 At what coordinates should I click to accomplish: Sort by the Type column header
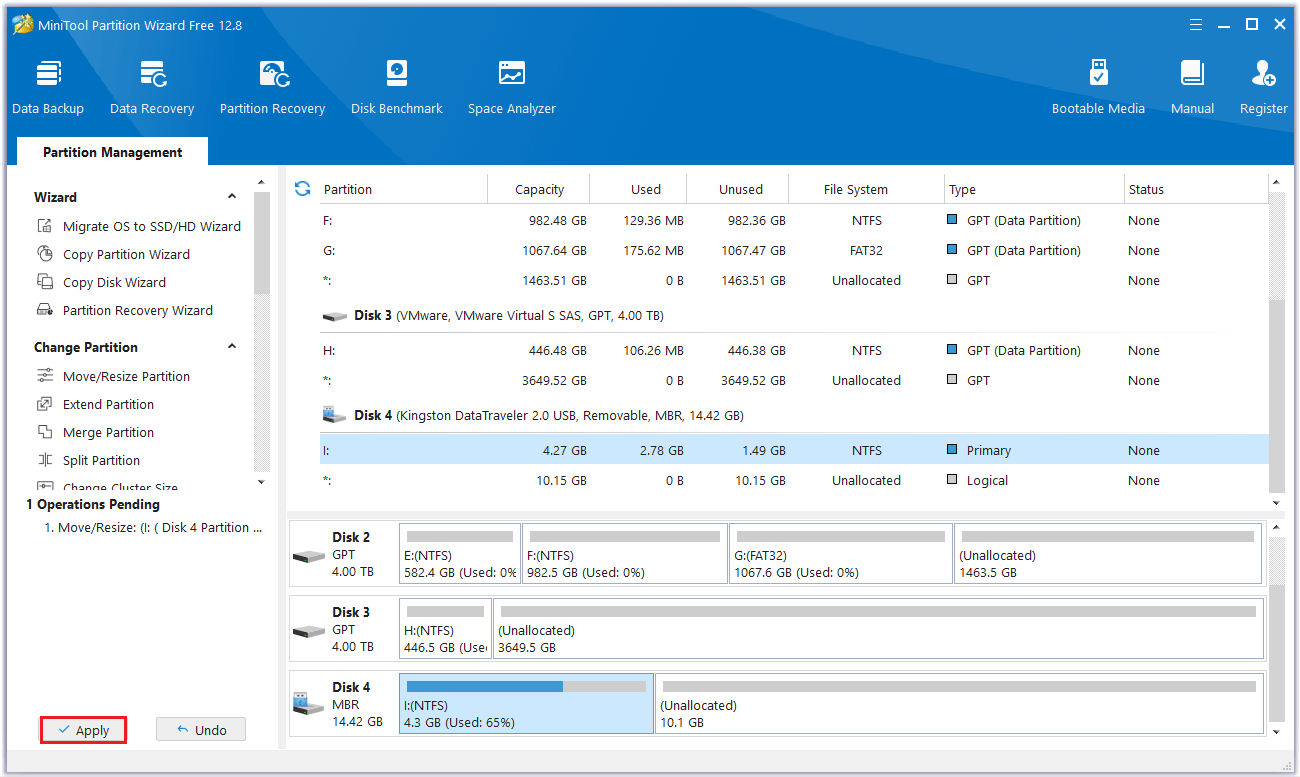(x=1035, y=189)
